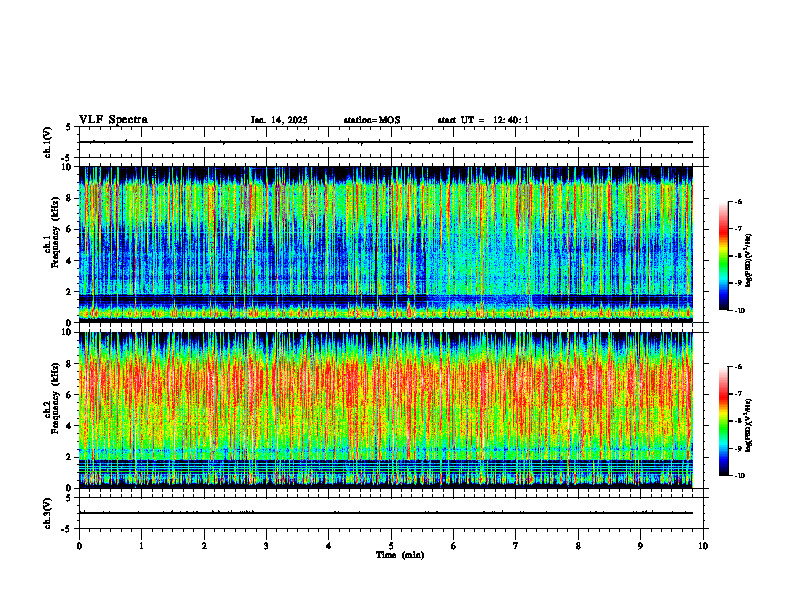Select the ch.1 "Frequency (kHz)" axis label
This screenshot has height=612, width=792.
[56, 233]
